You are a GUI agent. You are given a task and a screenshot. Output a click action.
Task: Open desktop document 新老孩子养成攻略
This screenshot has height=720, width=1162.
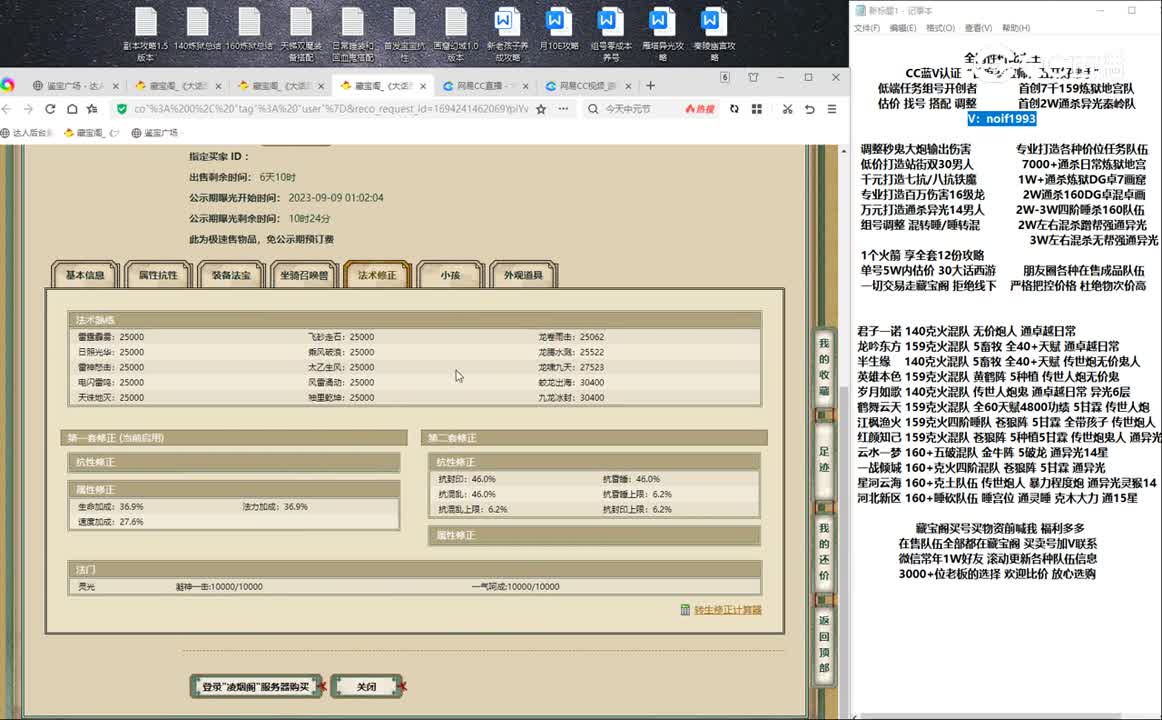507,34
